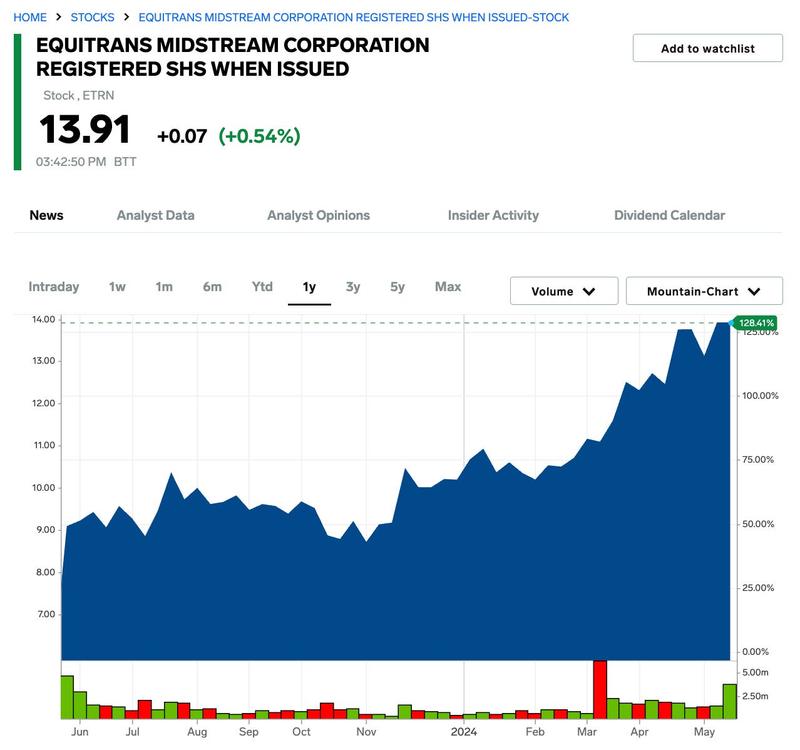This screenshot has width=800, height=750.
Task: Click the green 128.41% price marker
Action: (756, 323)
